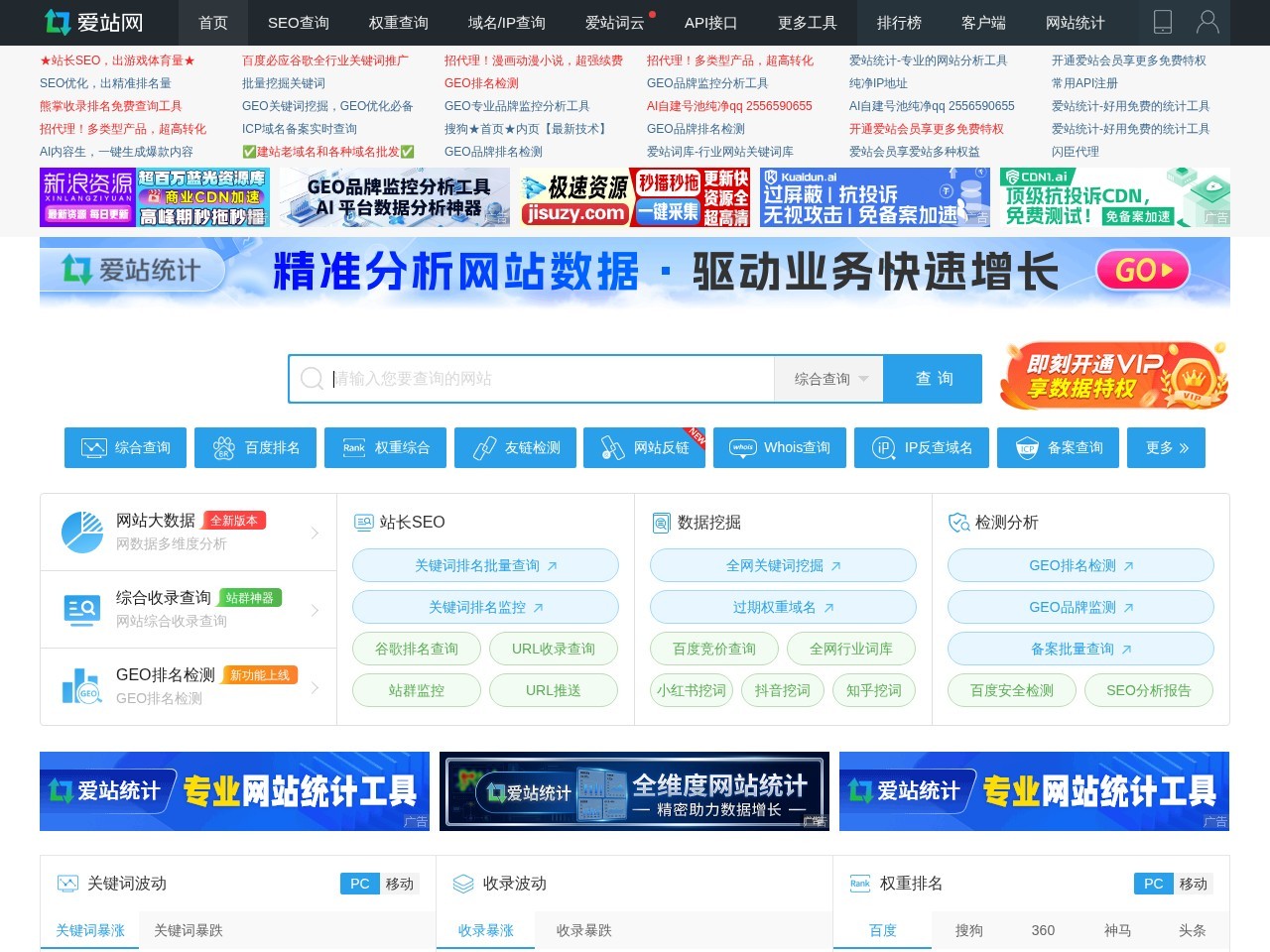This screenshot has width=1270, height=952.
Task: Expand the 综合收录查询 row chevron
Action: 316,610
